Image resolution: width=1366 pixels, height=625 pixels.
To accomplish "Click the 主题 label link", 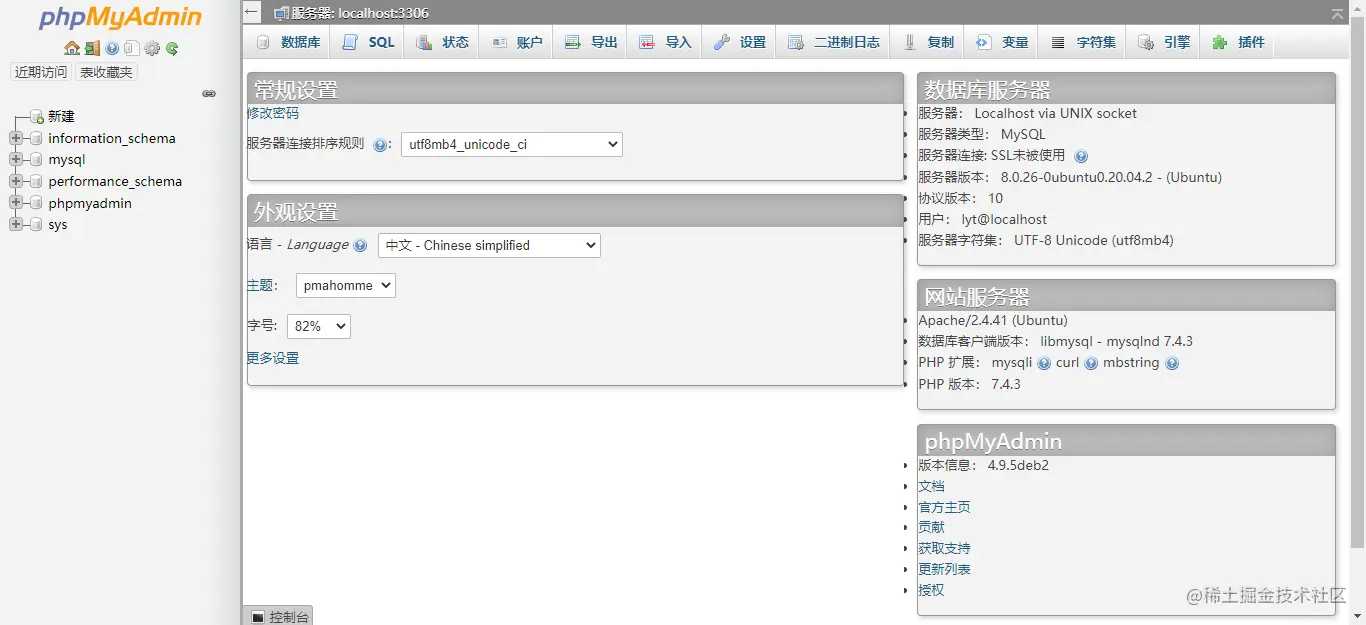I will click(260, 285).
